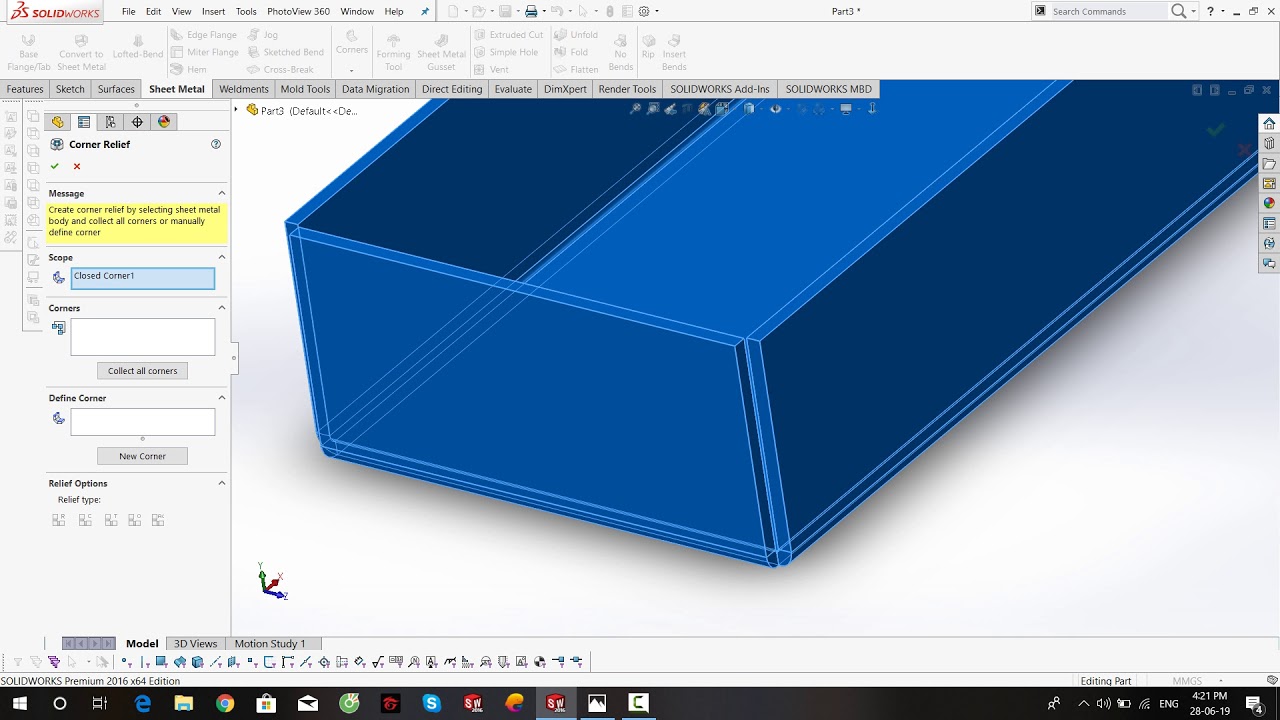
Task: Collapse the Relief Options section
Action: coord(222,483)
